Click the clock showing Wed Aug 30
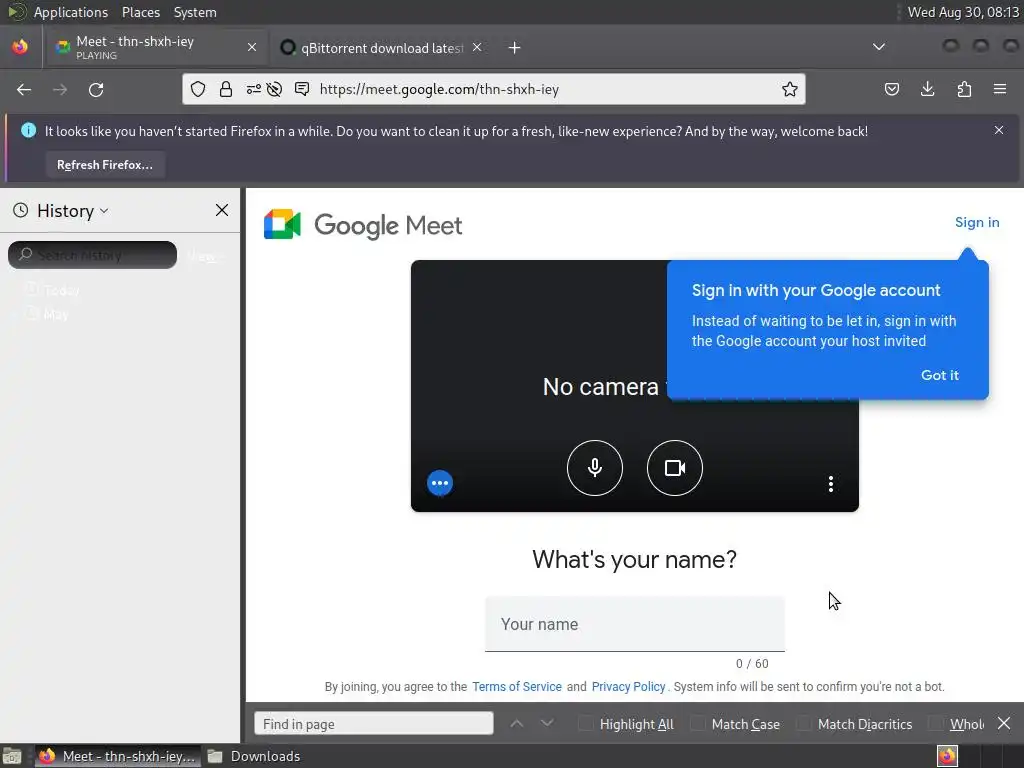Image resolution: width=1024 pixels, height=768 pixels. point(963,12)
